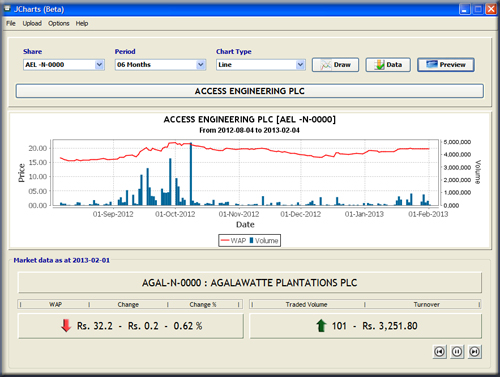Viewport: 500px width, 377px height.
Task: Click the Change % column header
Action: [x=203, y=304]
